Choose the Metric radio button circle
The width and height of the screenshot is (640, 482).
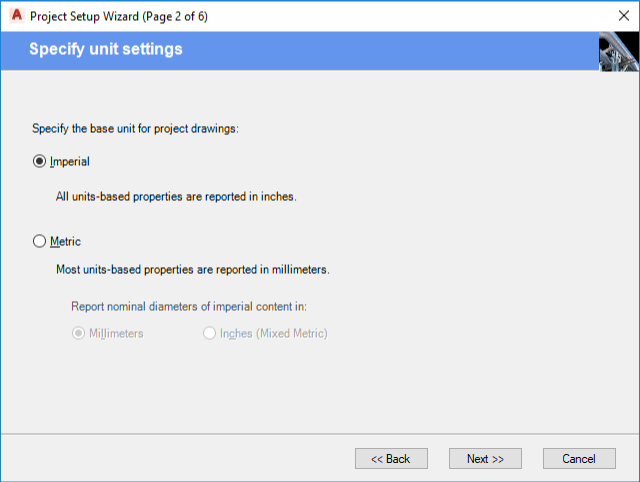tap(40, 241)
